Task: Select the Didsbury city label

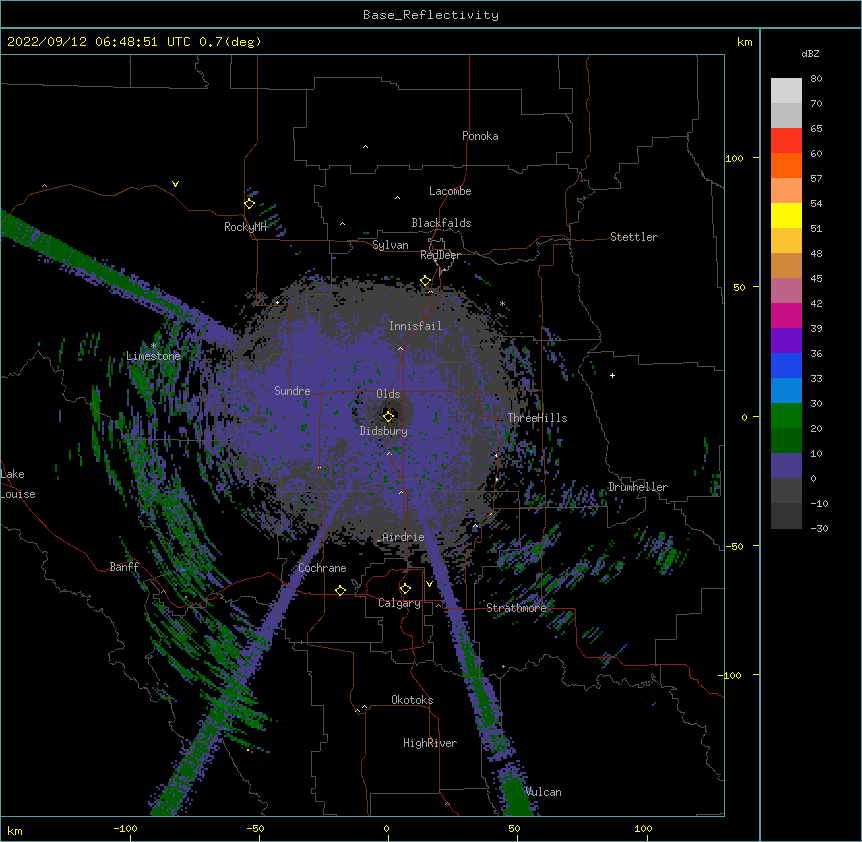Action: [x=384, y=431]
